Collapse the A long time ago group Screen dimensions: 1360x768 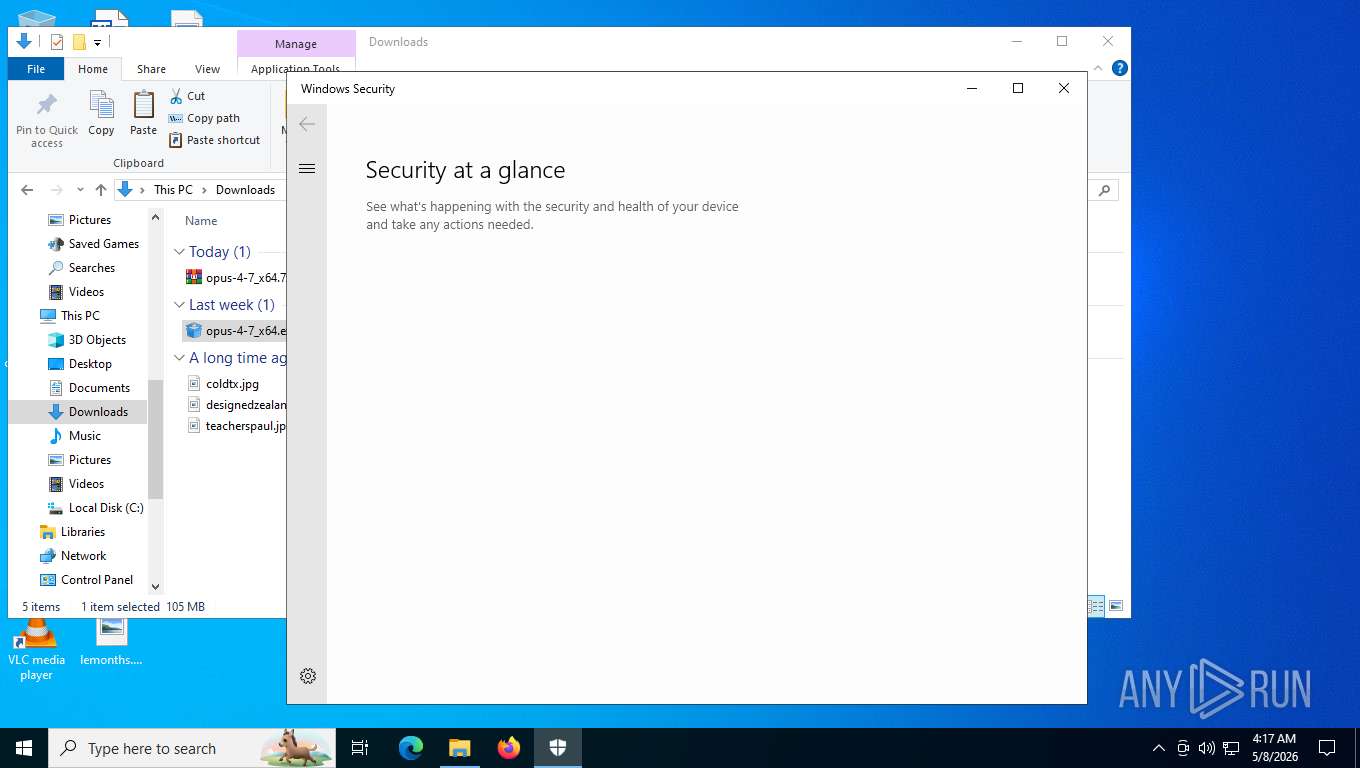[x=179, y=358]
